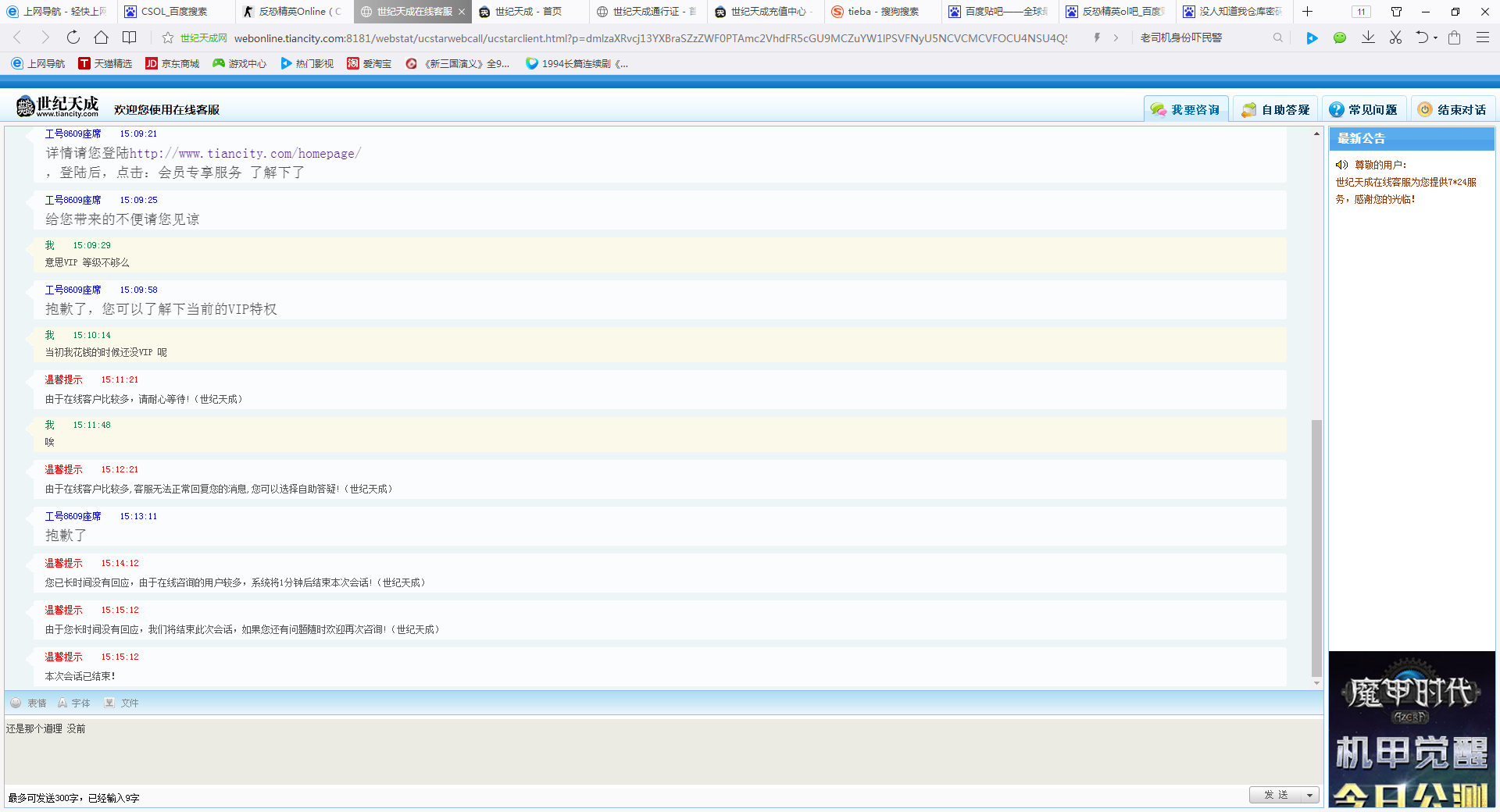
Task: Click chat scrollbar down arrow
Action: pos(1316,683)
